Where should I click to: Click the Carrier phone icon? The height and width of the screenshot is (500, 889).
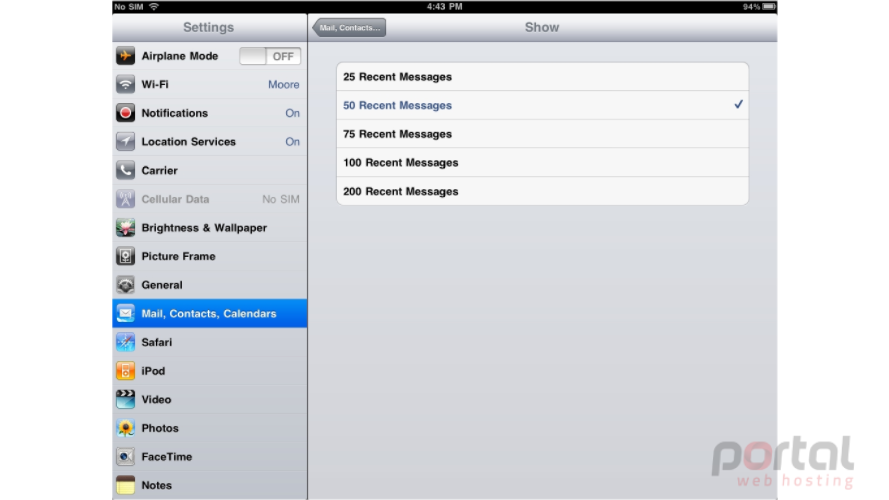click(125, 170)
